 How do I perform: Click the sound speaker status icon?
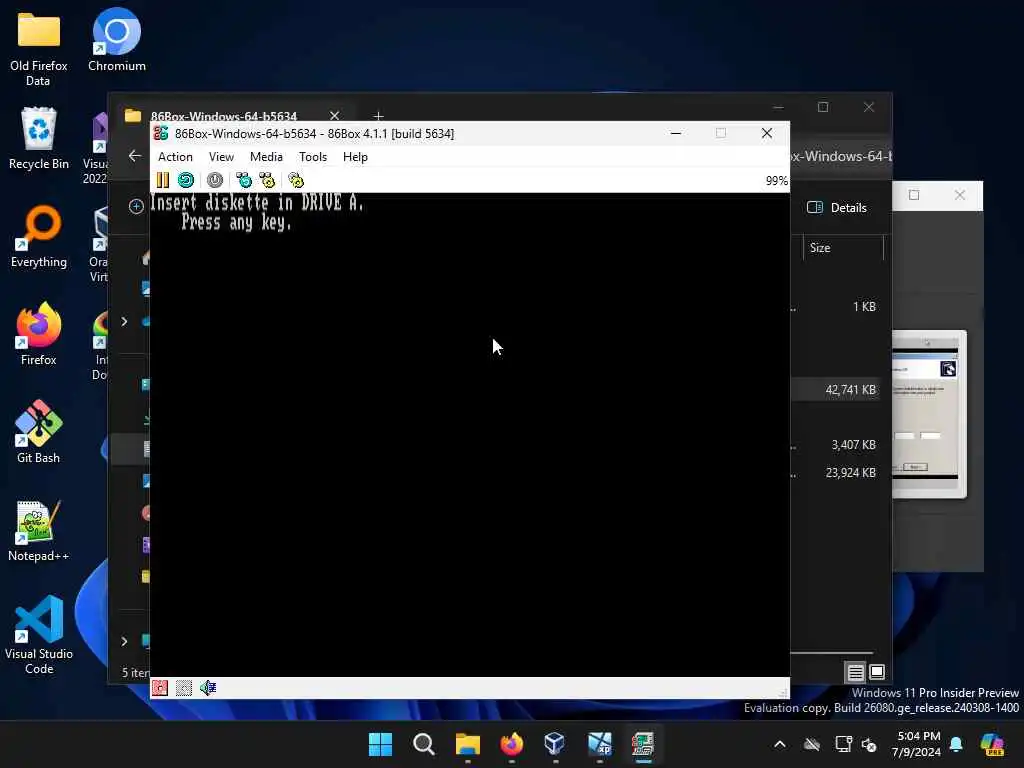click(208, 688)
